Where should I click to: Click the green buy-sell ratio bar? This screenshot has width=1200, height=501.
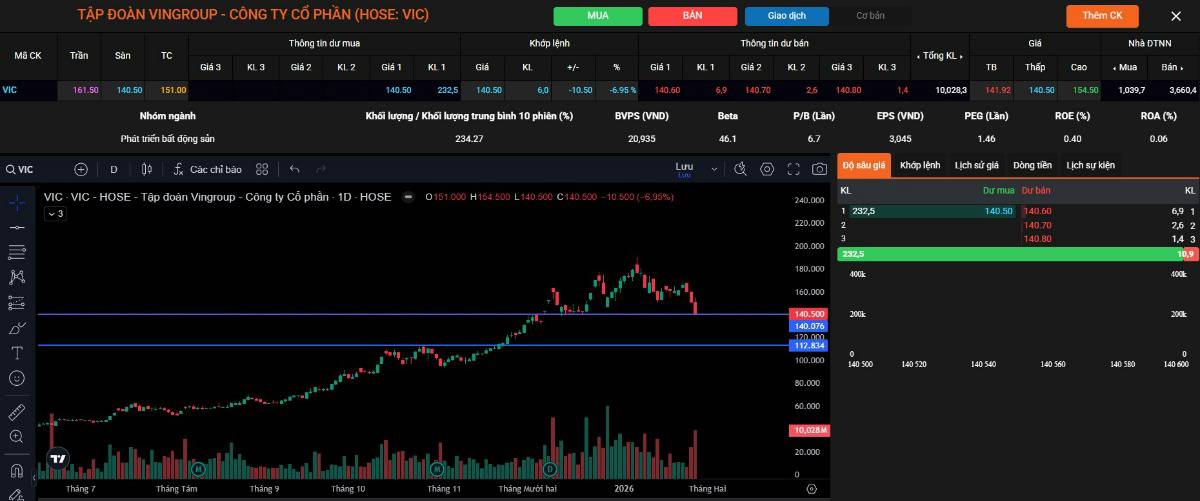pyautogui.click(x=1008, y=254)
